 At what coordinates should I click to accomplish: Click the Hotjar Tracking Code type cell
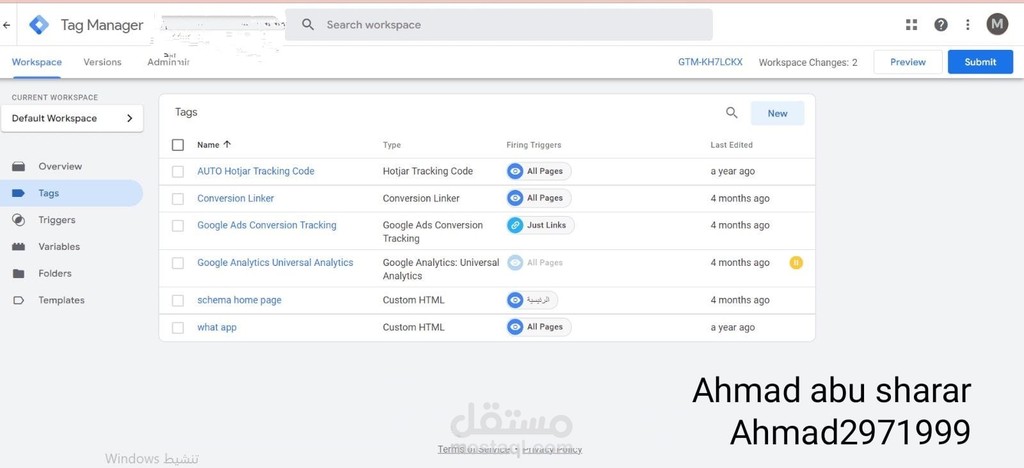(x=428, y=171)
